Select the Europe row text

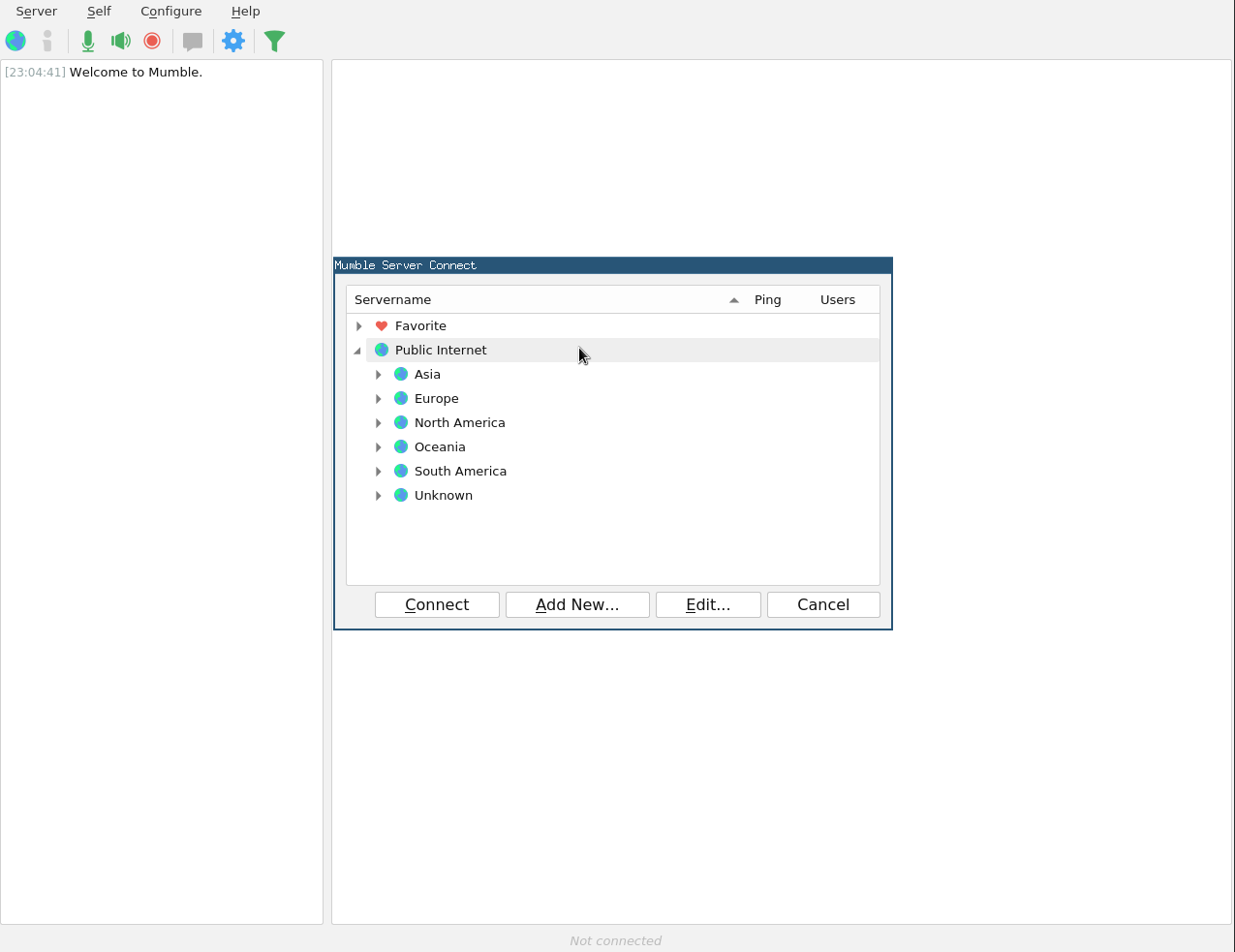coord(437,399)
